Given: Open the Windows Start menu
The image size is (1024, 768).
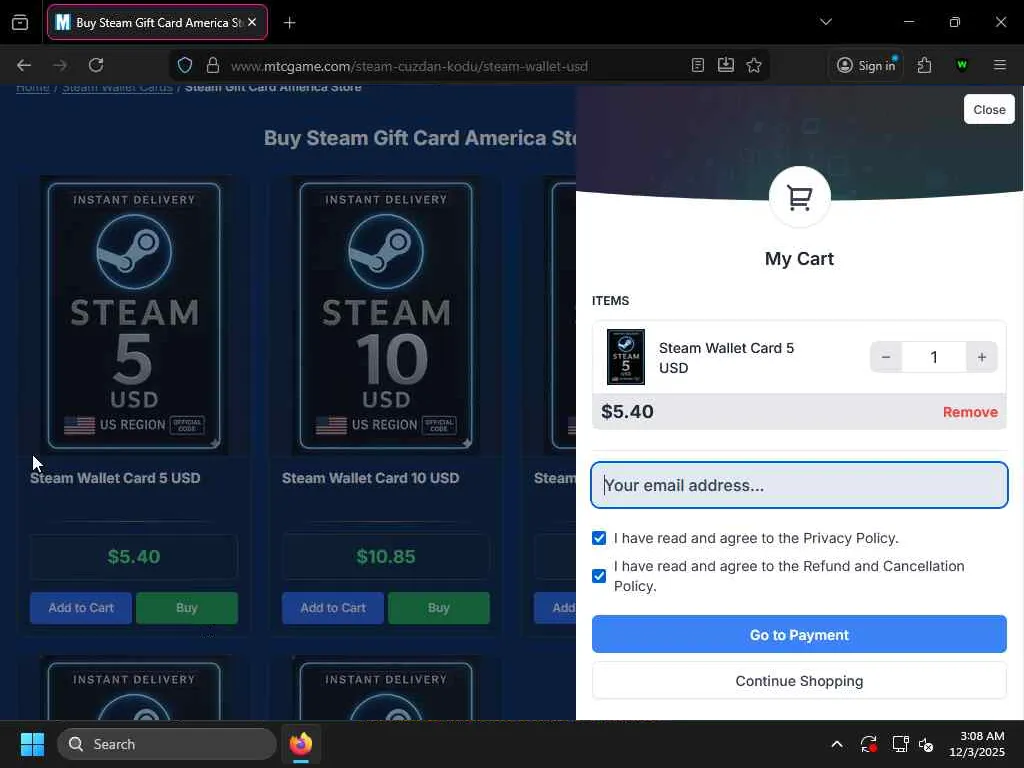Looking at the screenshot, I should click(x=32, y=744).
